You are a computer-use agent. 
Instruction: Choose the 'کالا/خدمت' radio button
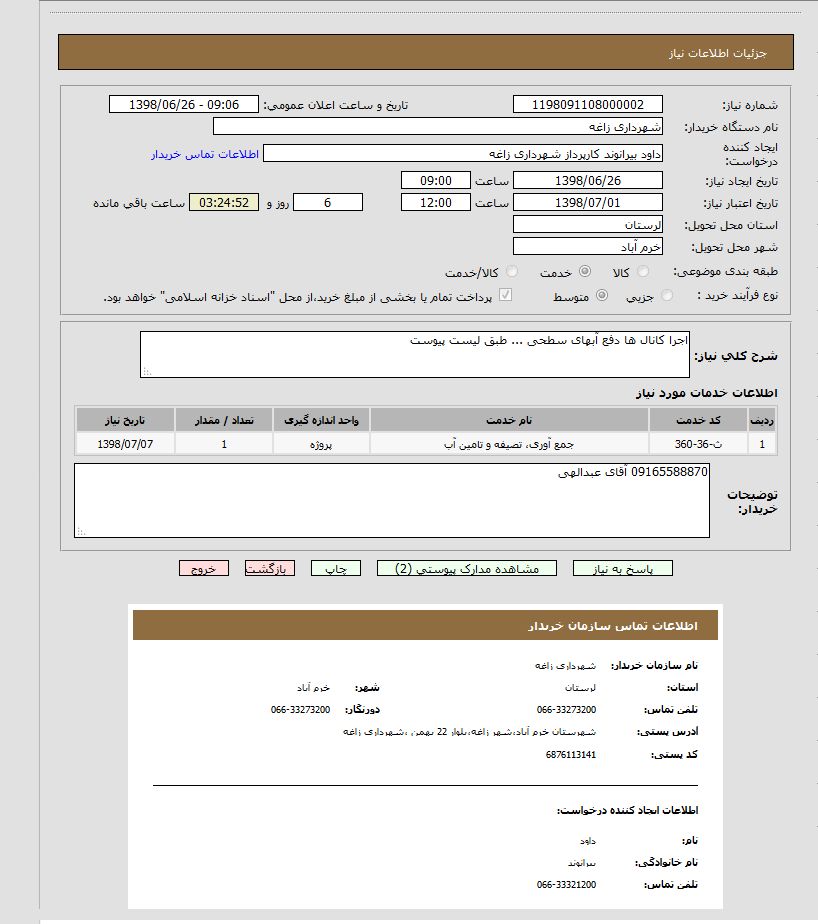coord(512,272)
